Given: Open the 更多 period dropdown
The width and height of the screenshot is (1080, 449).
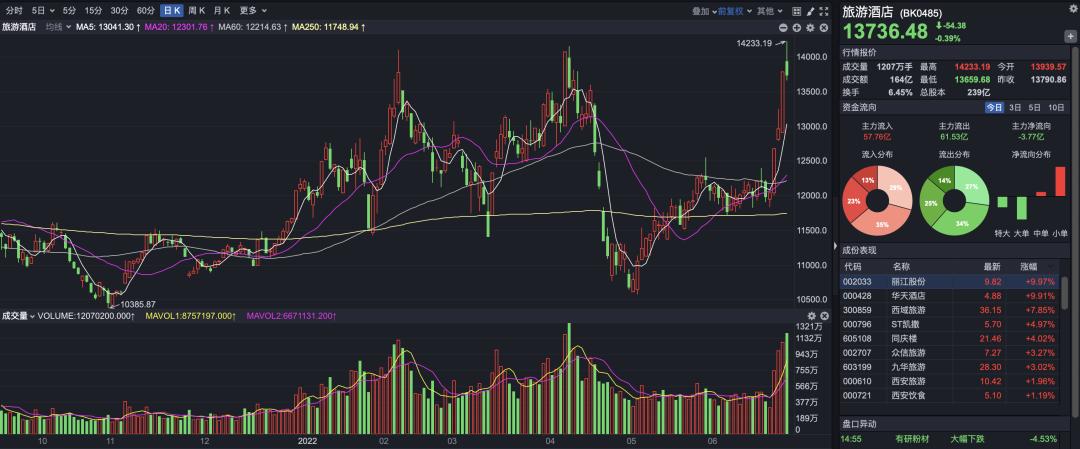Looking at the screenshot, I should click(250, 10).
